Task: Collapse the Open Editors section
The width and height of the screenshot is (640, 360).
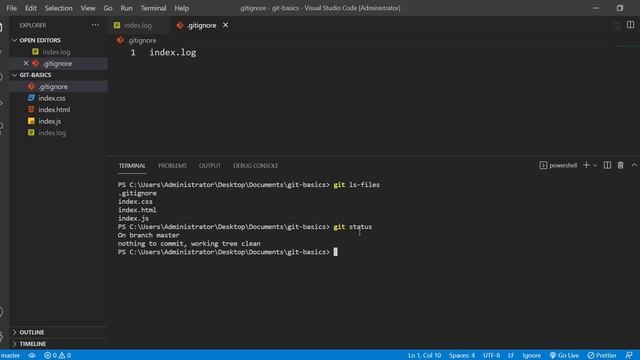Action: tap(40, 40)
